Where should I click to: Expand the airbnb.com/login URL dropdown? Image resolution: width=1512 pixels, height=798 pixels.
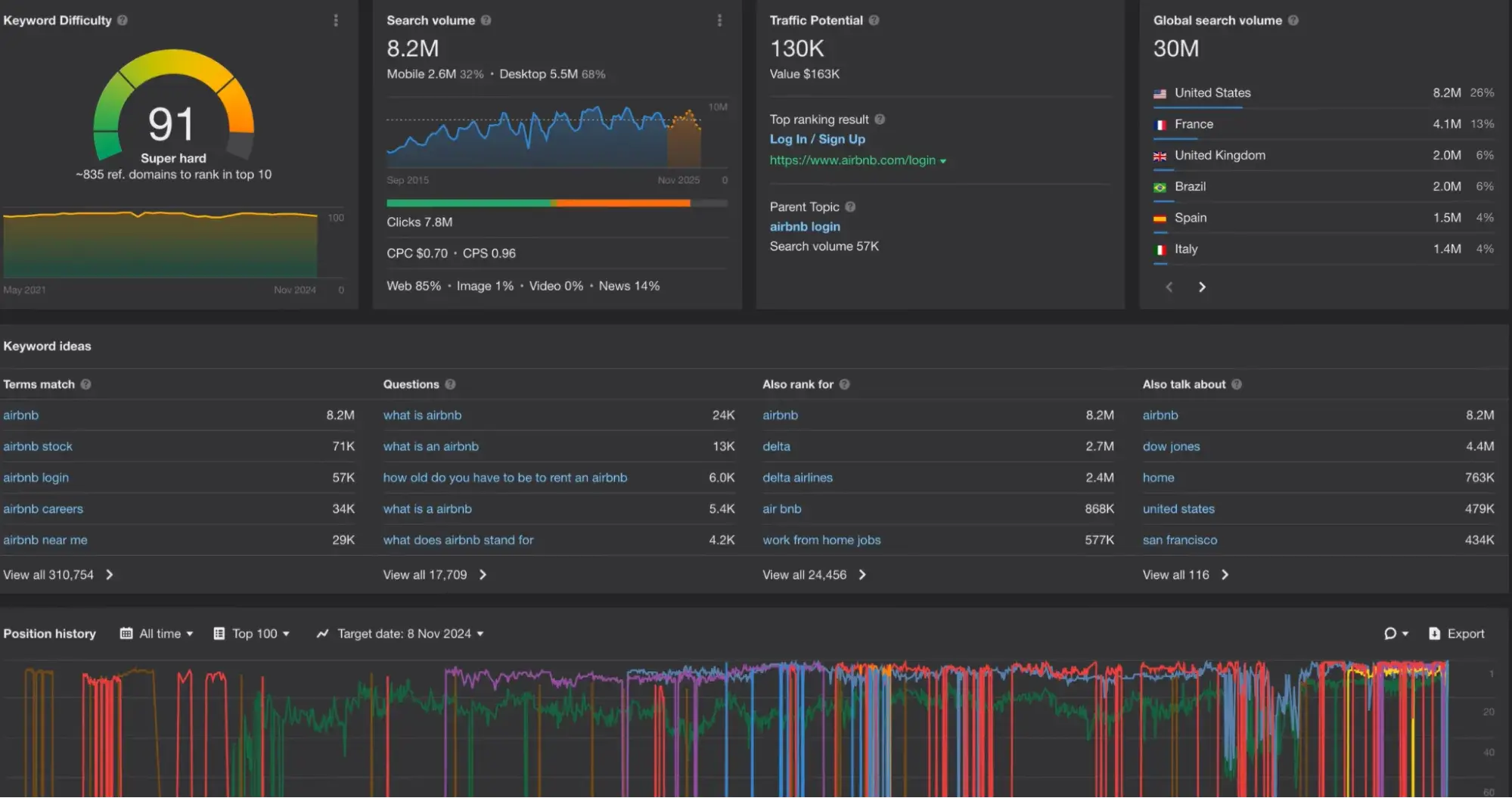click(943, 161)
